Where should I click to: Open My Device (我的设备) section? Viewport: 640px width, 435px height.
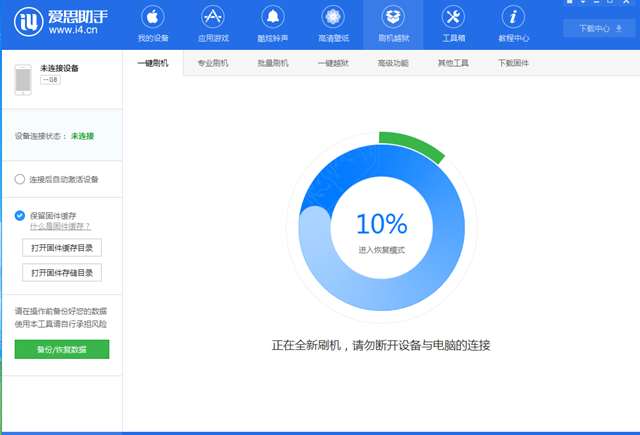[x=152, y=24]
